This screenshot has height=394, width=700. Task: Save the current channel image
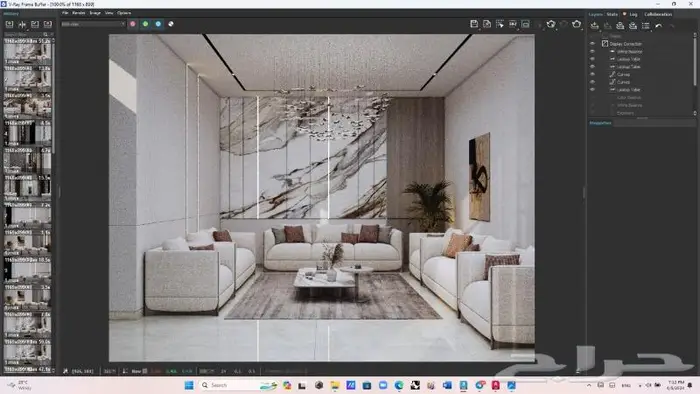[x=474, y=24]
